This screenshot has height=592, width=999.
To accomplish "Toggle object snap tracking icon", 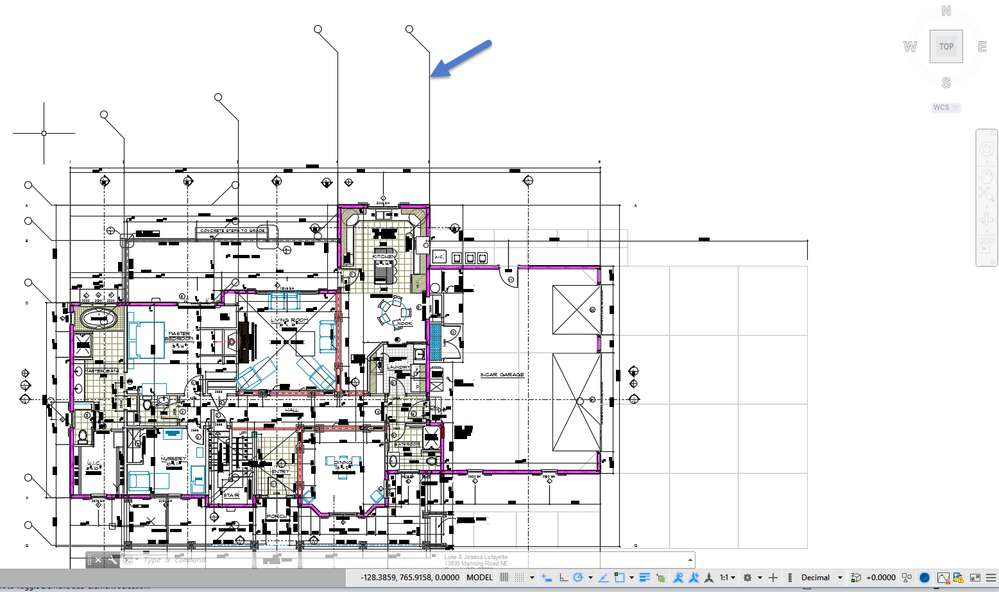I will click(x=603, y=577).
